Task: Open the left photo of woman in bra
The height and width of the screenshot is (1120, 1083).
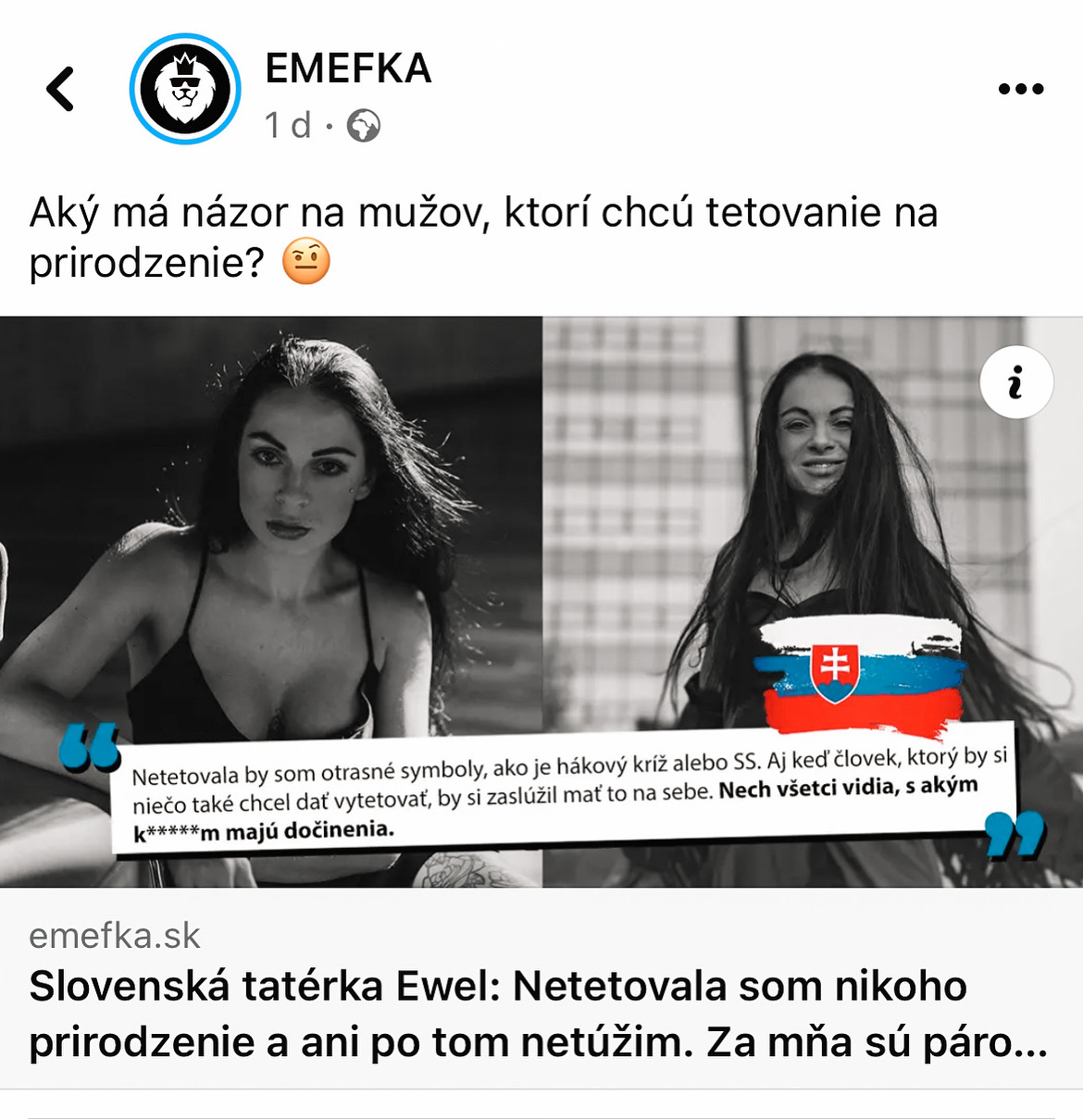Action: 271,602
